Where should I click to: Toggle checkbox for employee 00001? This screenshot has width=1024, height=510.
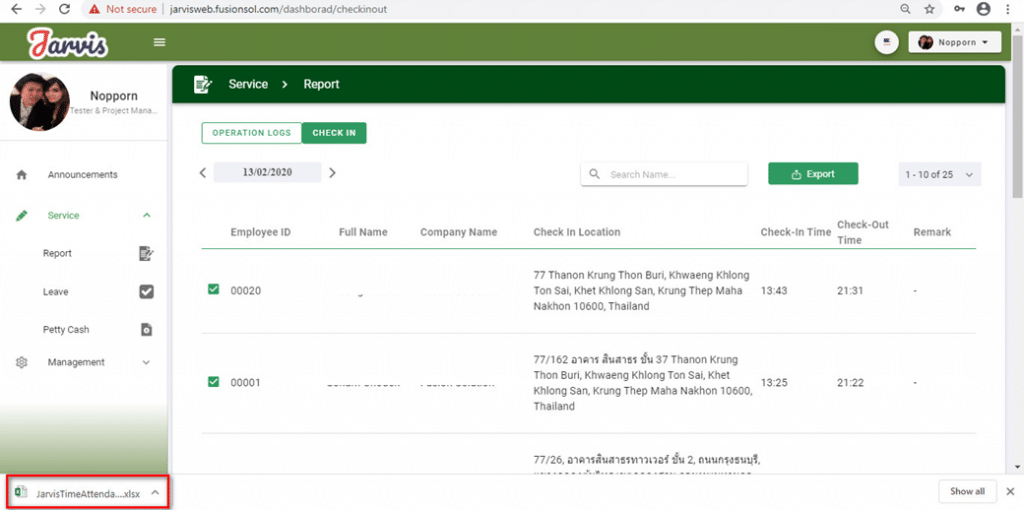[x=213, y=381]
